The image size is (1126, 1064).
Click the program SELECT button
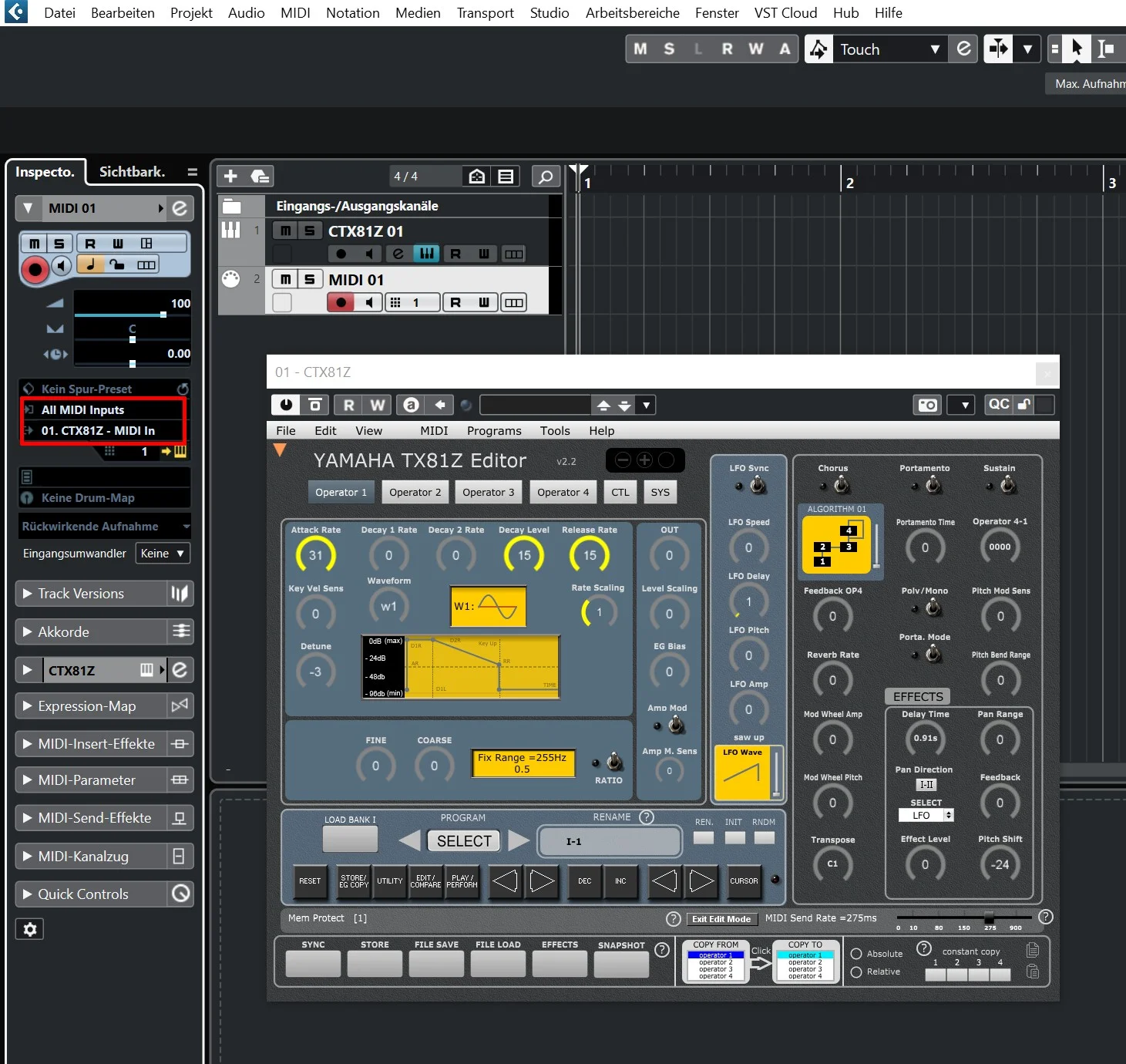(464, 841)
